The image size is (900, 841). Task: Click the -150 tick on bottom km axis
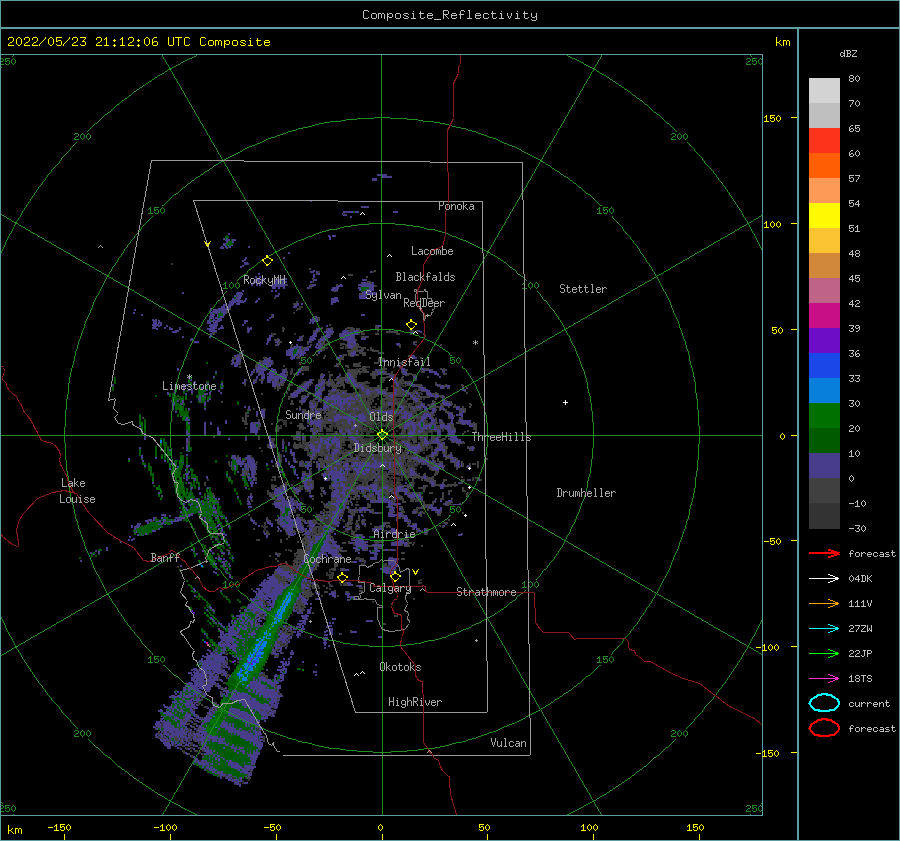pyautogui.click(x=59, y=827)
